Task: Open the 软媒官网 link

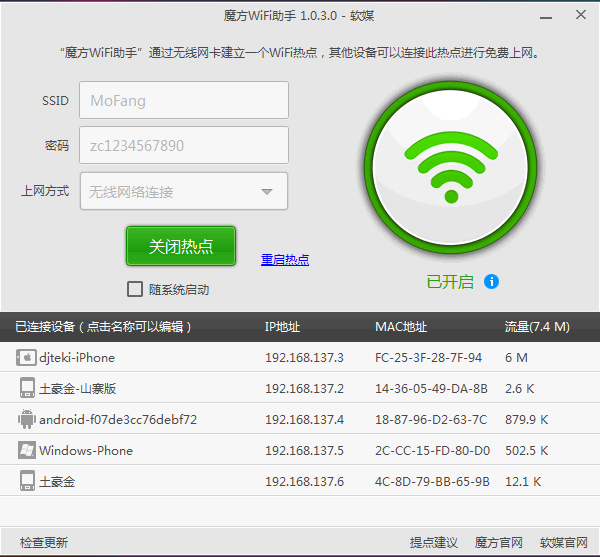Action: [x=564, y=542]
